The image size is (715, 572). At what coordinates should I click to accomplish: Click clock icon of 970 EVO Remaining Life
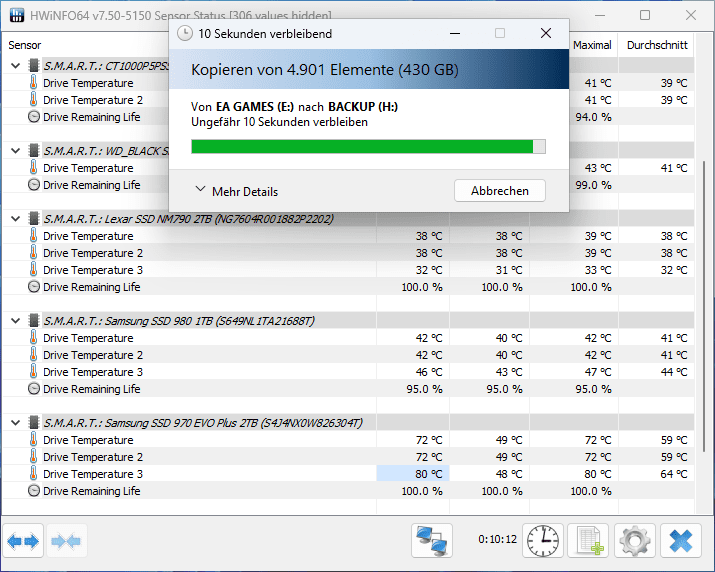click(x=34, y=491)
